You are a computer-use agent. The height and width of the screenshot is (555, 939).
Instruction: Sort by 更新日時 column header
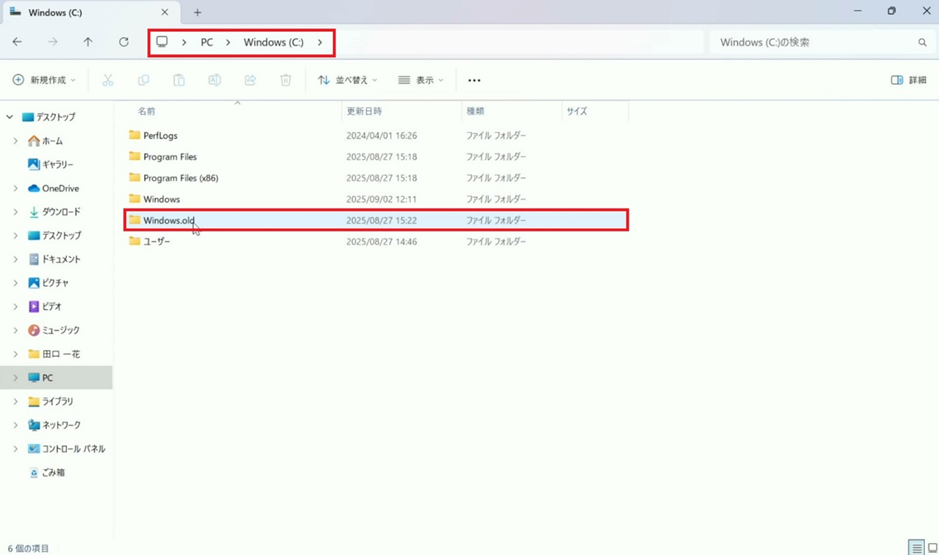tap(365, 111)
